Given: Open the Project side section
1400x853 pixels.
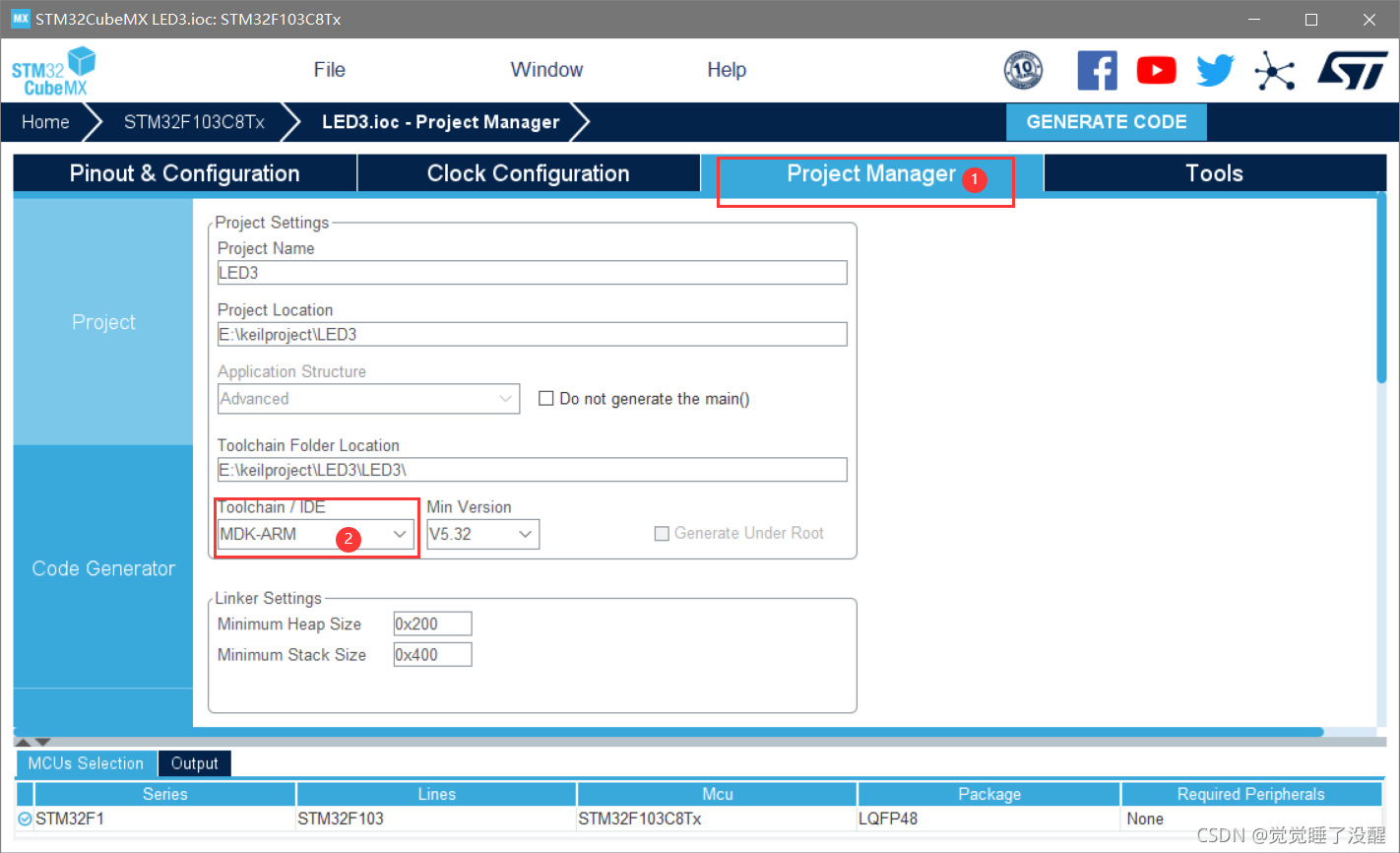Looking at the screenshot, I should pyautogui.click(x=103, y=322).
